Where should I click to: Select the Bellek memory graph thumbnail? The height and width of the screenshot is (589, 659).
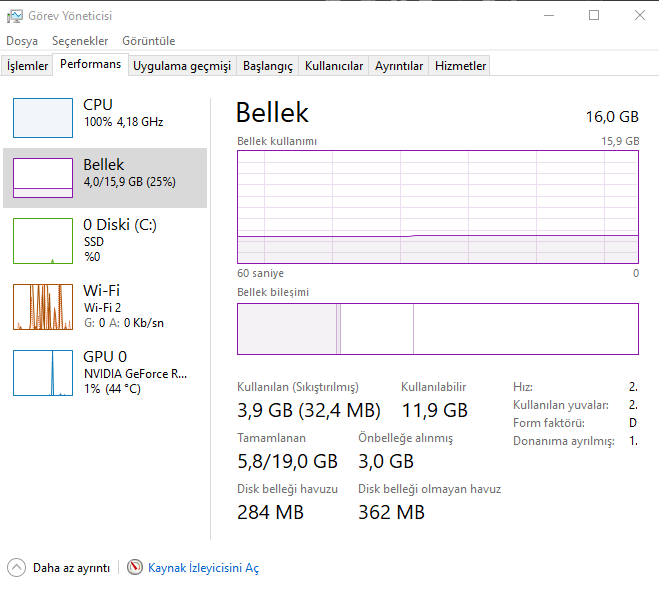pyautogui.click(x=43, y=177)
